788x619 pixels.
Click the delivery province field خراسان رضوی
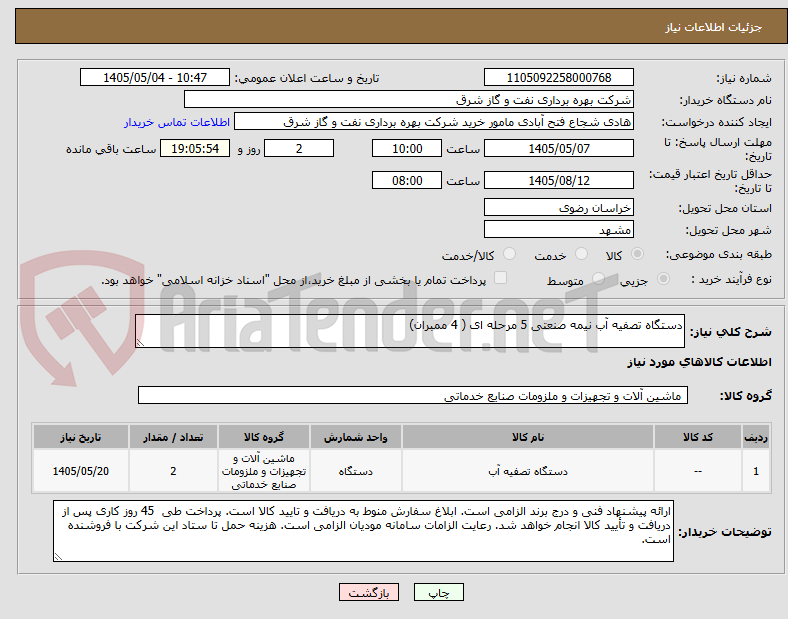(x=558, y=208)
